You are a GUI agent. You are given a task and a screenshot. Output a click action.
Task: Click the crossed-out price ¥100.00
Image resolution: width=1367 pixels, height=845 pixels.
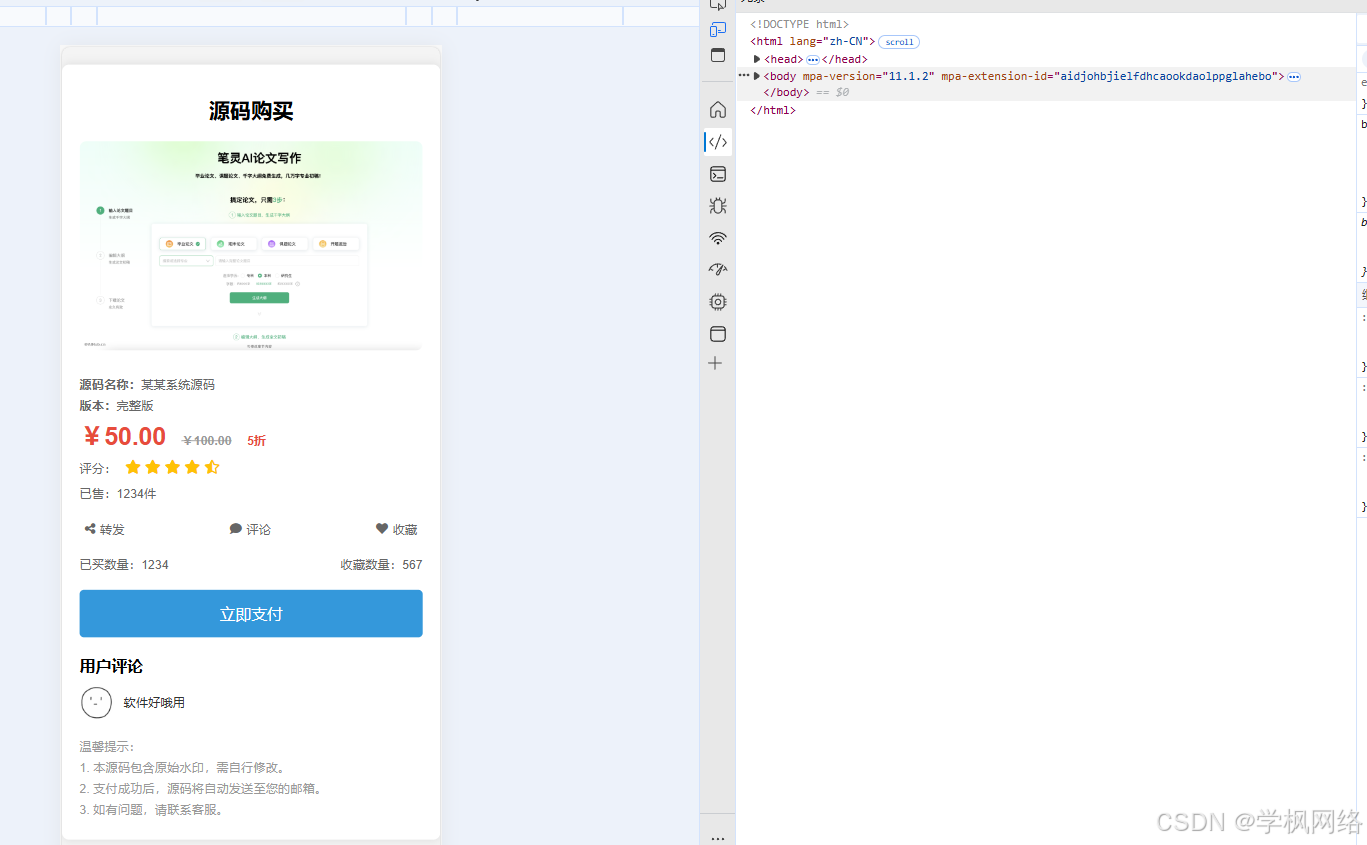tap(207, 440)
